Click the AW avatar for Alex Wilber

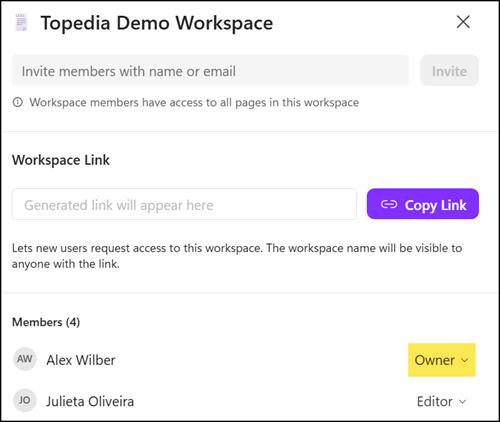point(25,359)
